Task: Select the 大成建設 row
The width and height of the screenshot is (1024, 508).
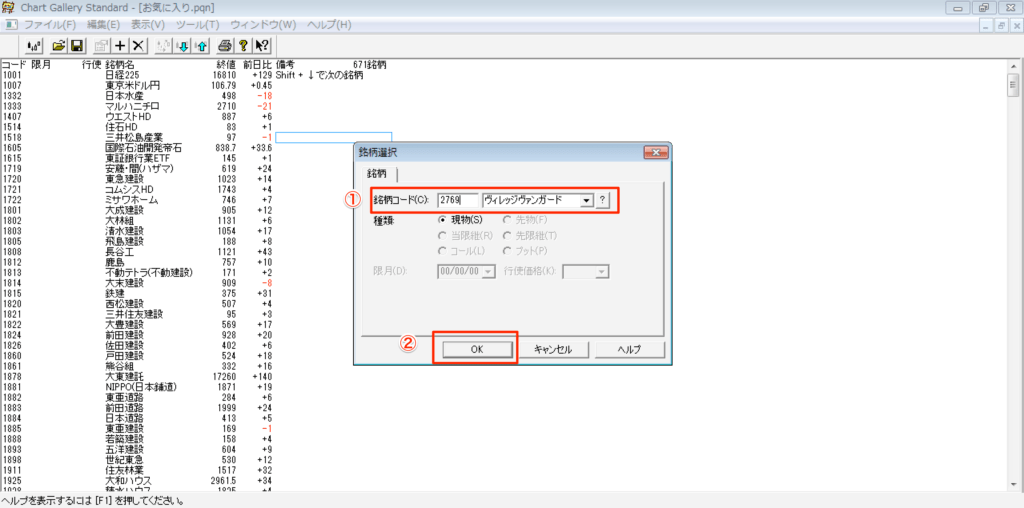Action: point(137,210)
